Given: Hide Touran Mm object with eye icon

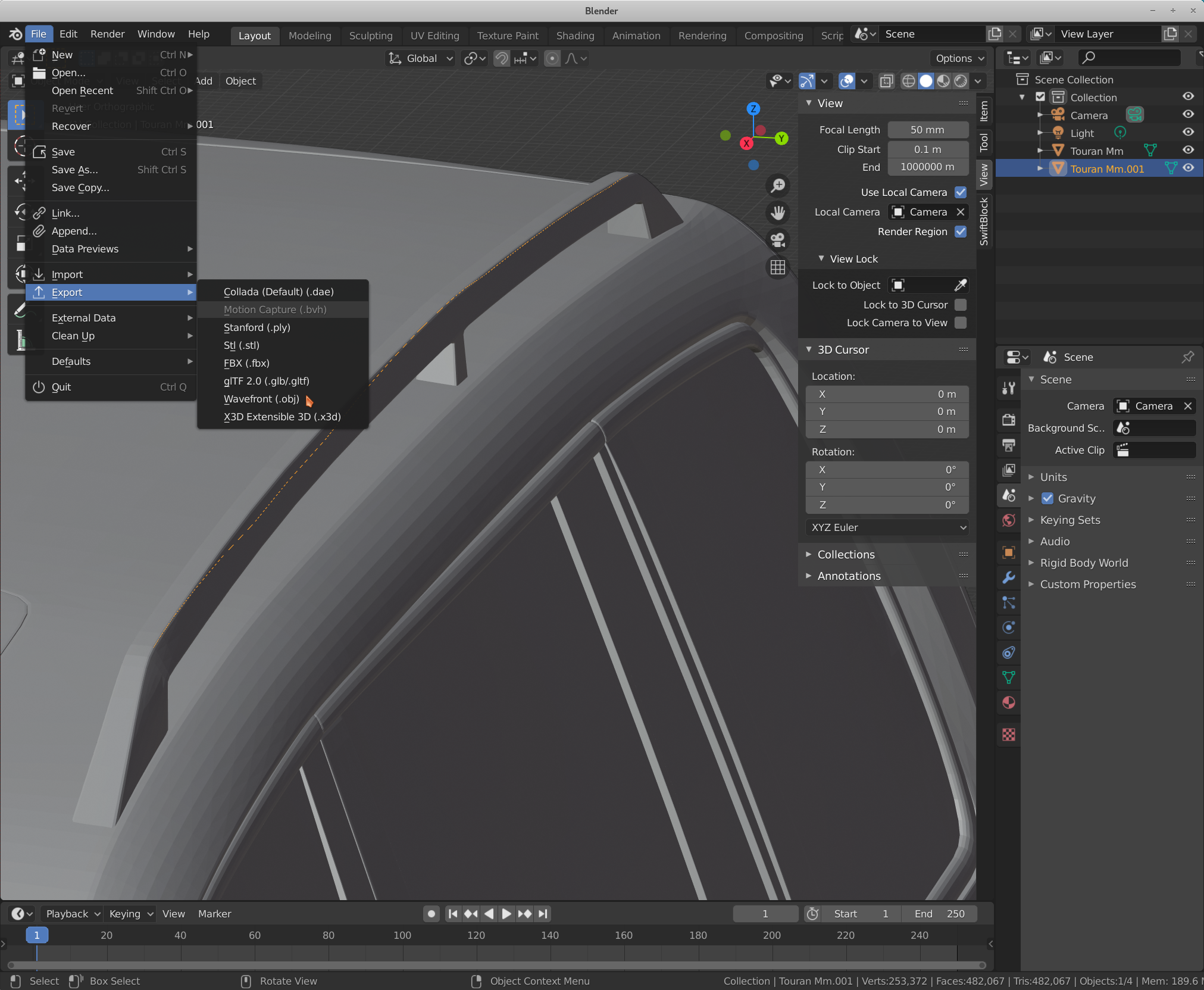Looking at the screenshot, I should pyautogui.click(x=1188, y=151).
